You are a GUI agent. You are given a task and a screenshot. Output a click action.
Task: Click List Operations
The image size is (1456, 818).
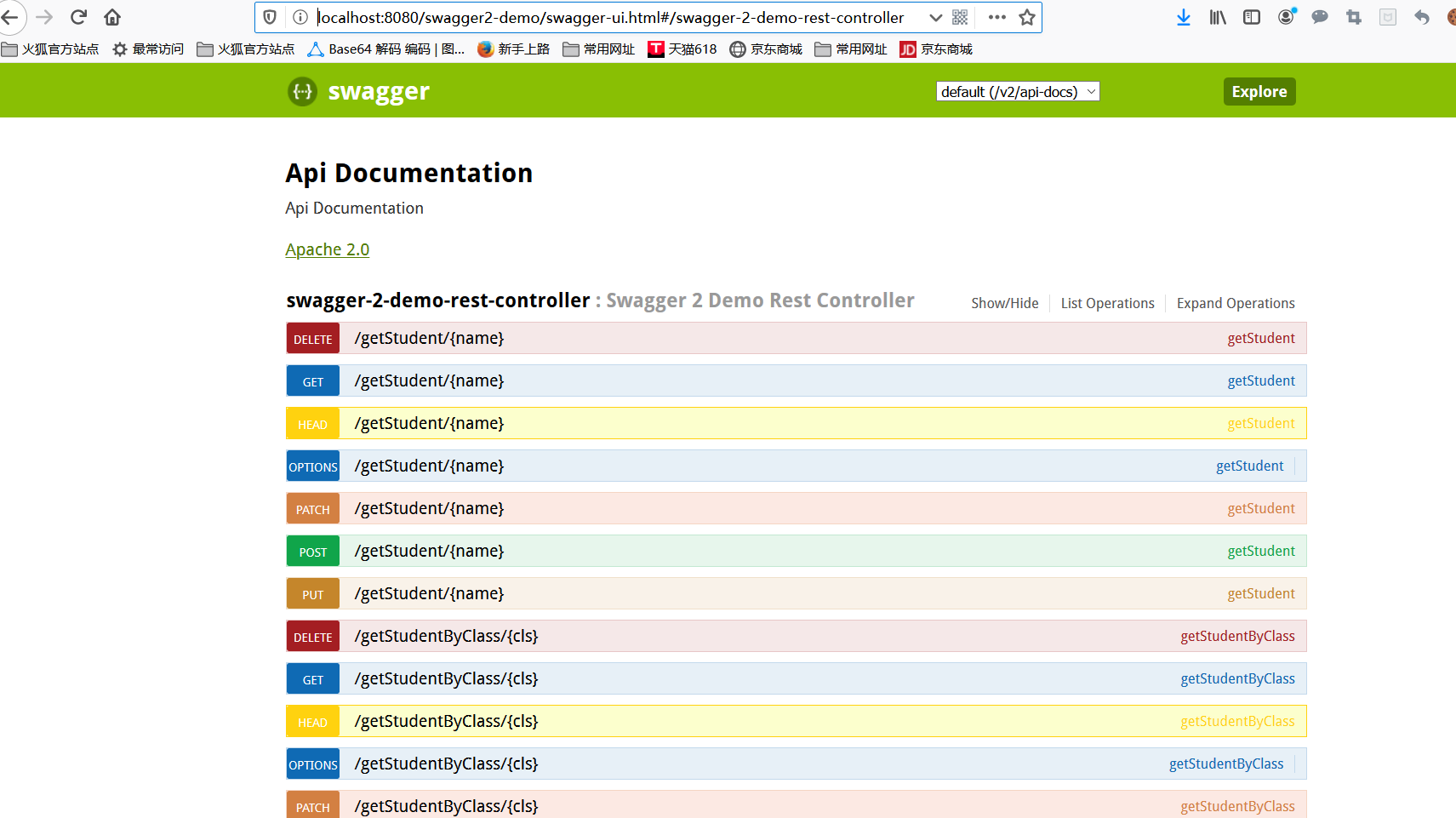click(1108, 303)
